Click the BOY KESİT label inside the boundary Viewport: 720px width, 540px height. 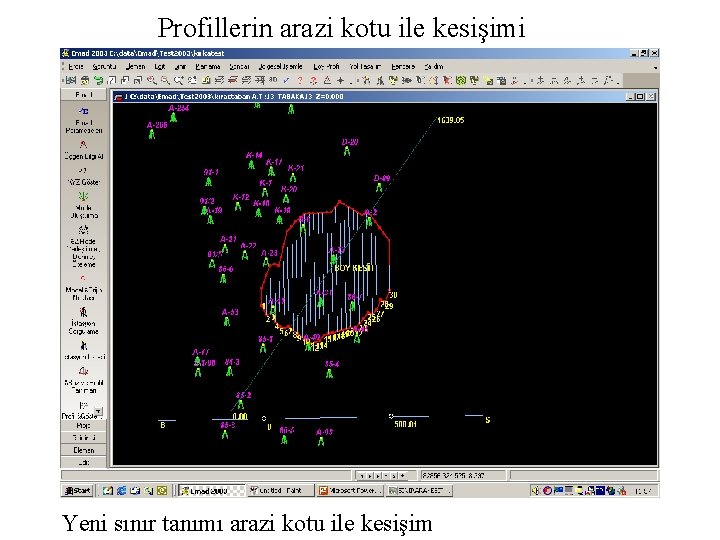(x=354, y=268)
